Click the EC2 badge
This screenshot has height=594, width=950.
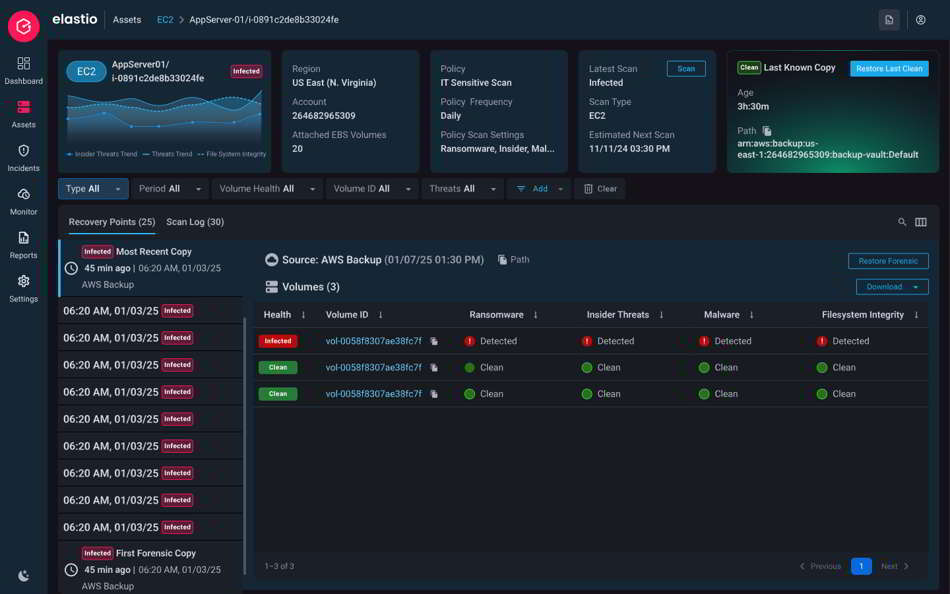86,72
